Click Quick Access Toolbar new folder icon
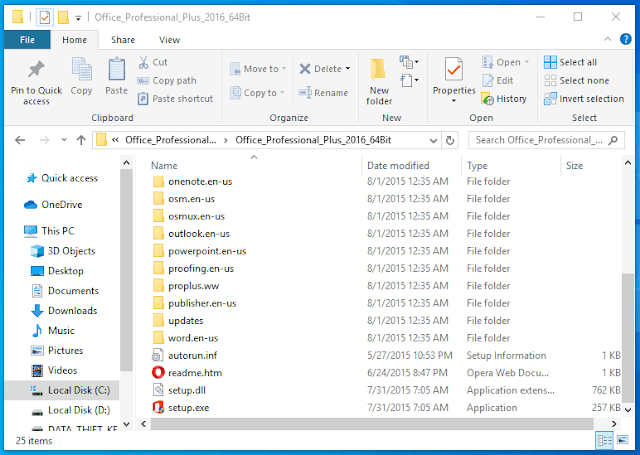This screenshot has height=455, width=640. tap(63, 17)
